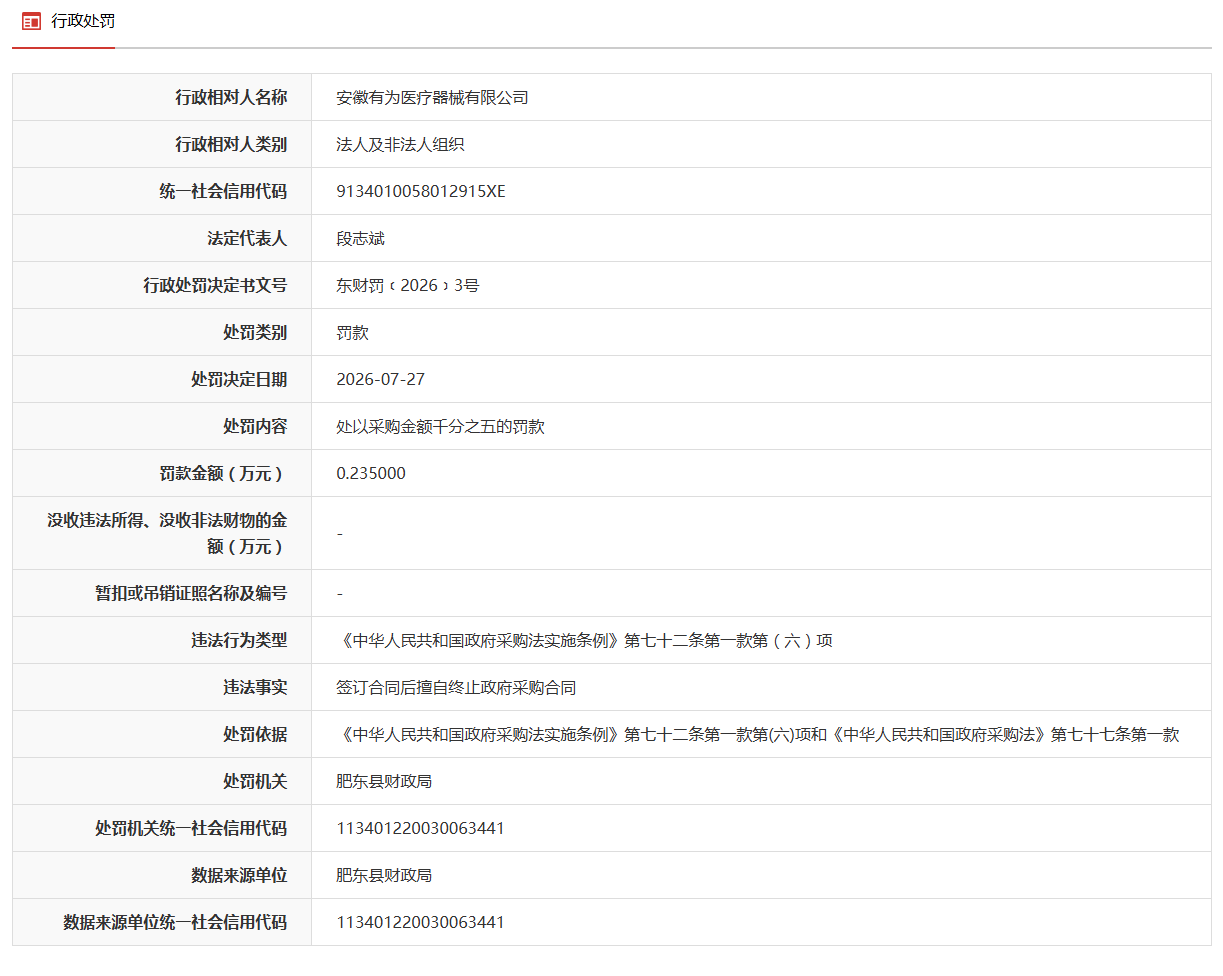Screen dimensions: 1223x976
Task: Select 肥东县财政局 in 数据来源单位 row
Action: coord(384,875)
